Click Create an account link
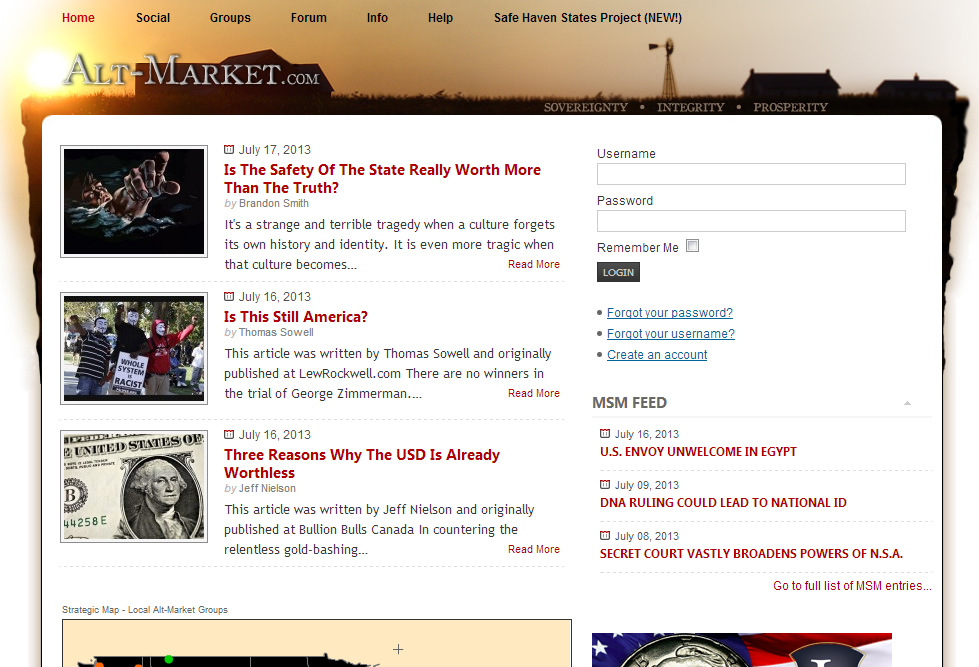 [x=657, y=355]
